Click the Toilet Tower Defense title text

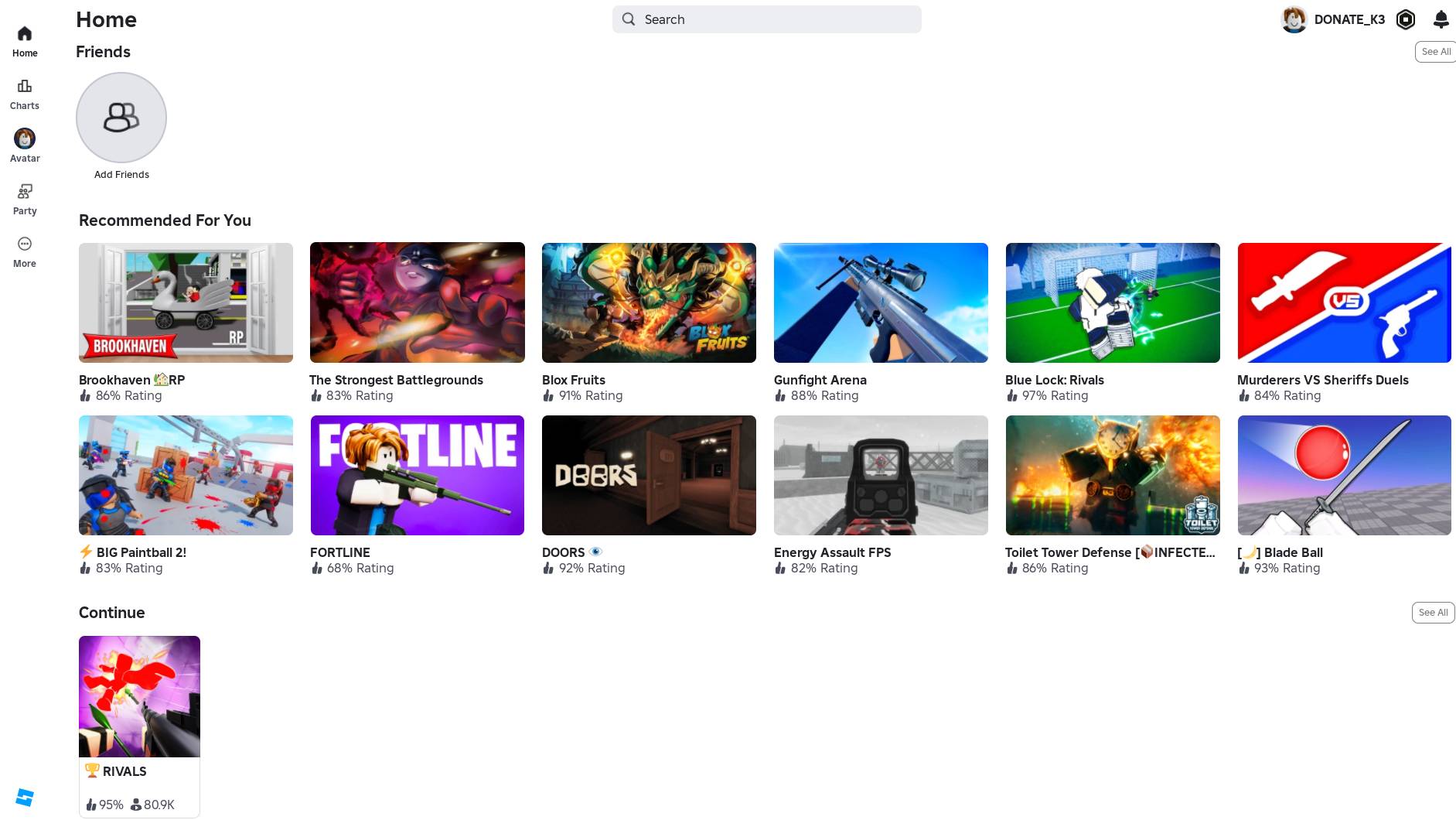click(1110, 552)
